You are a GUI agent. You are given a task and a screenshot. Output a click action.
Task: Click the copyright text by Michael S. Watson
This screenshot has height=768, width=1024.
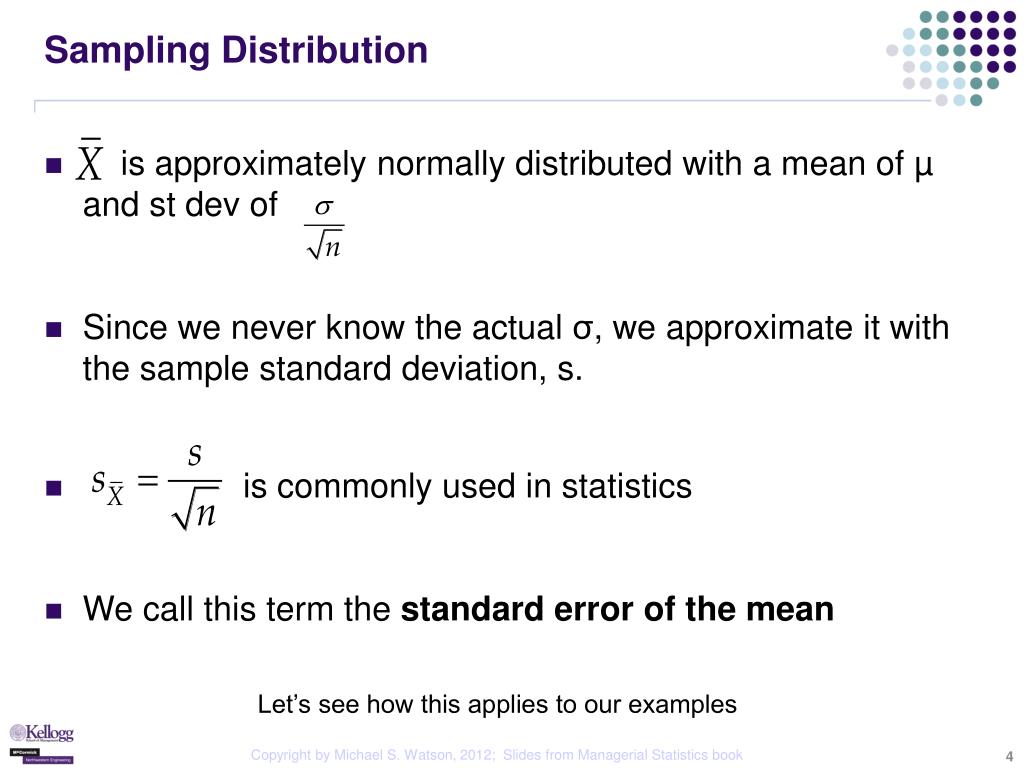point(373,755)
